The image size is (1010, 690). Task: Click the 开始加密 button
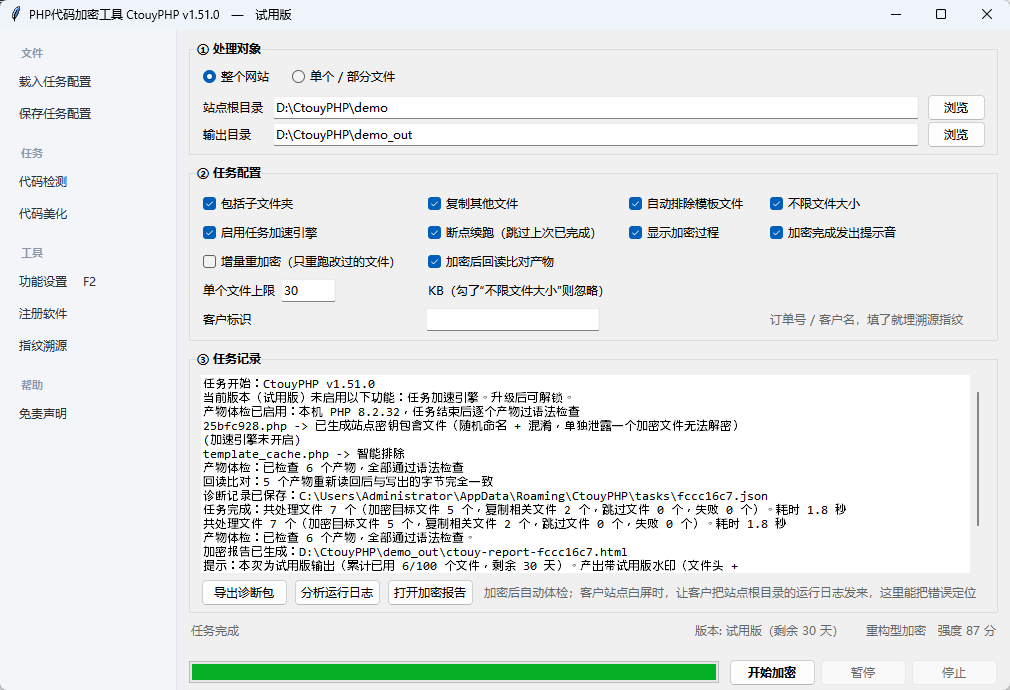(x=772, y=673)
